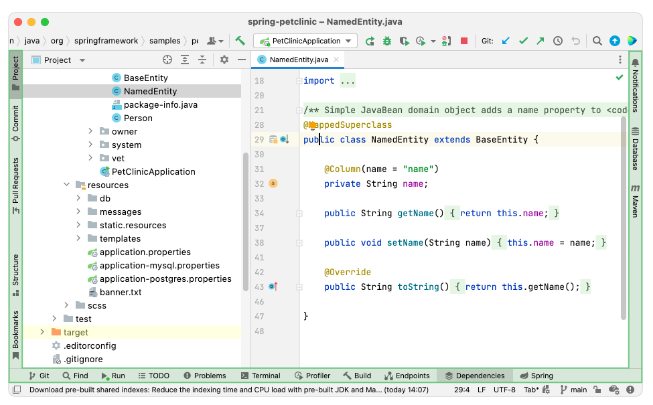Expand the system folder
The image size is (653, 405).
pos(90,145)
